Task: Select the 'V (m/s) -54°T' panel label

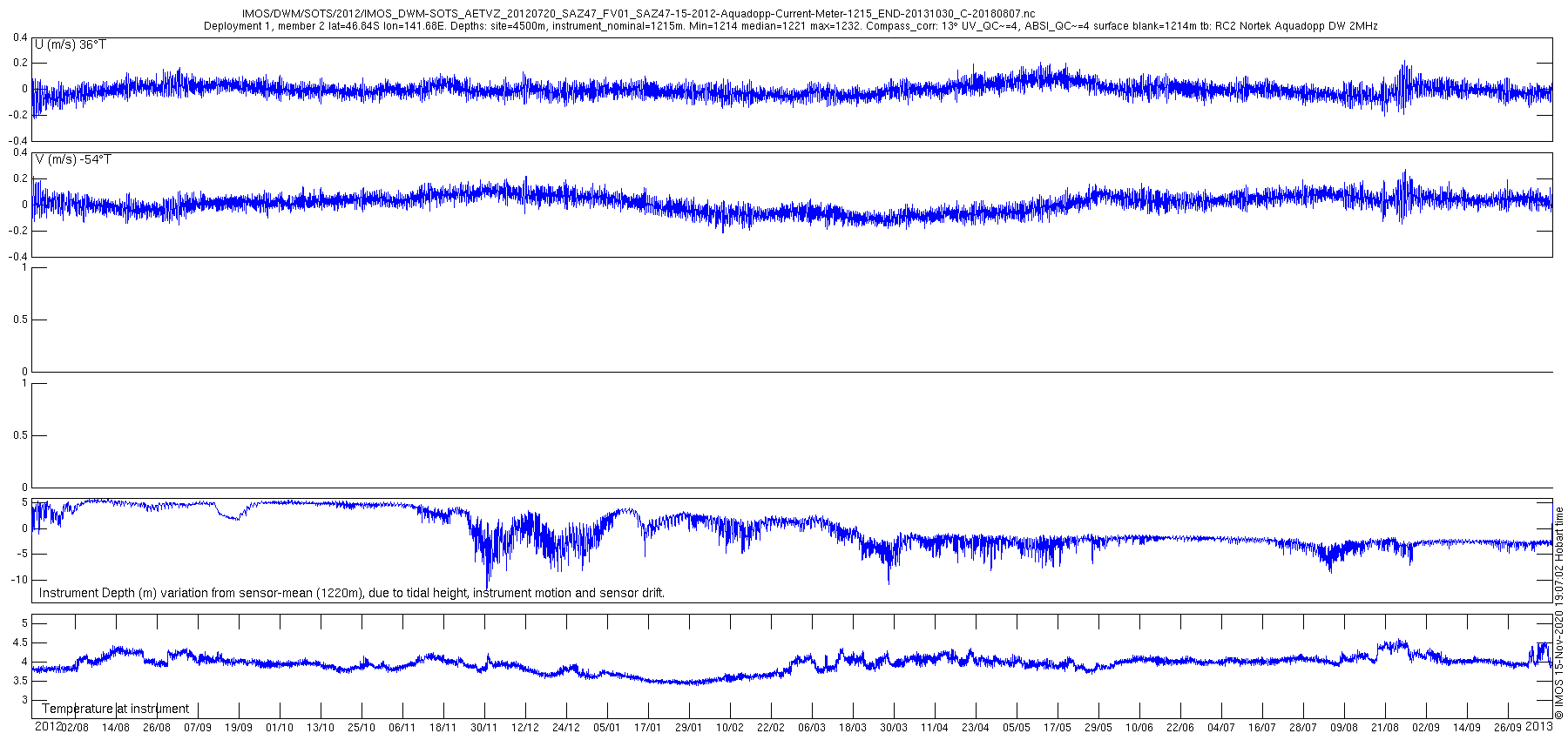Action: coord(73,159)
